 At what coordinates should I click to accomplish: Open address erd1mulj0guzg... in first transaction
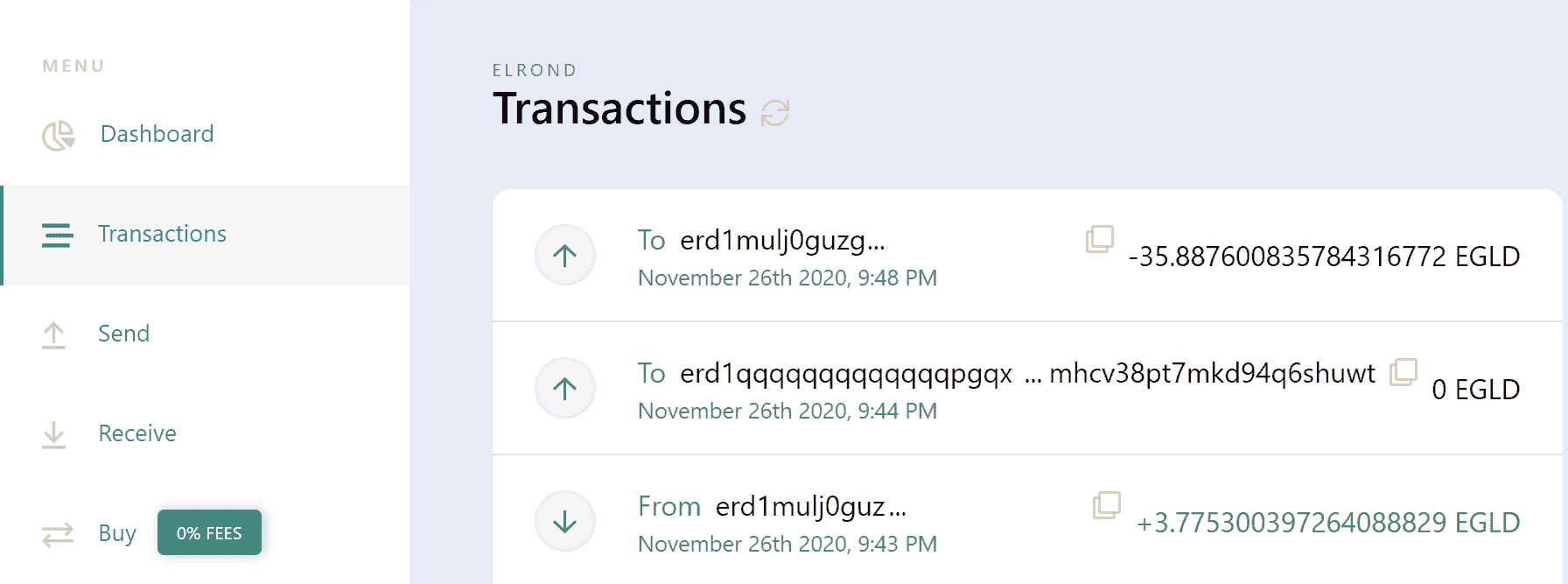pos(782,240)
